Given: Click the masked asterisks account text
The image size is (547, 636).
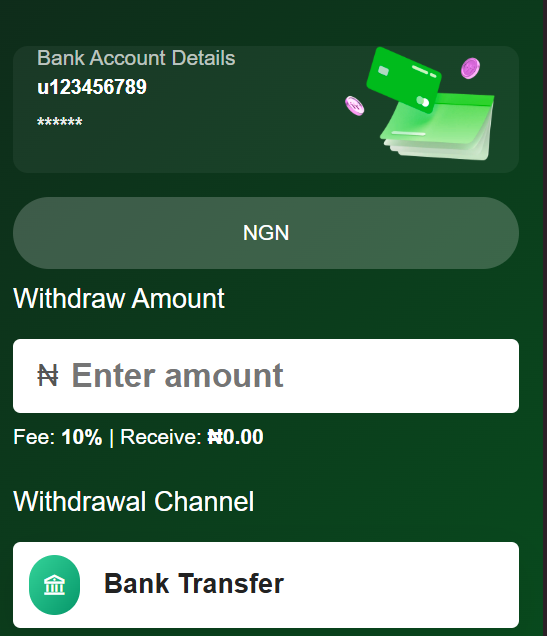Looking at the screenshot, I should click(60, 121).
